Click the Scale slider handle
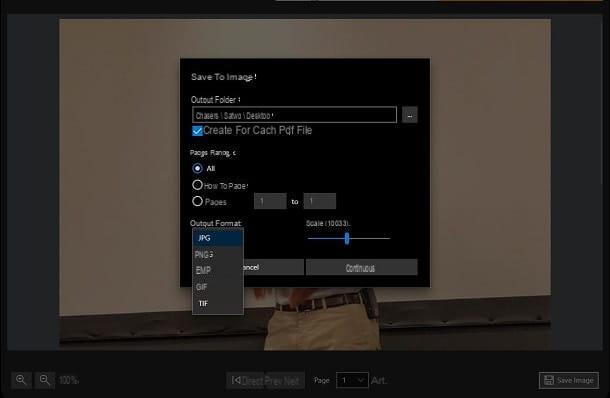 (347, 238)
